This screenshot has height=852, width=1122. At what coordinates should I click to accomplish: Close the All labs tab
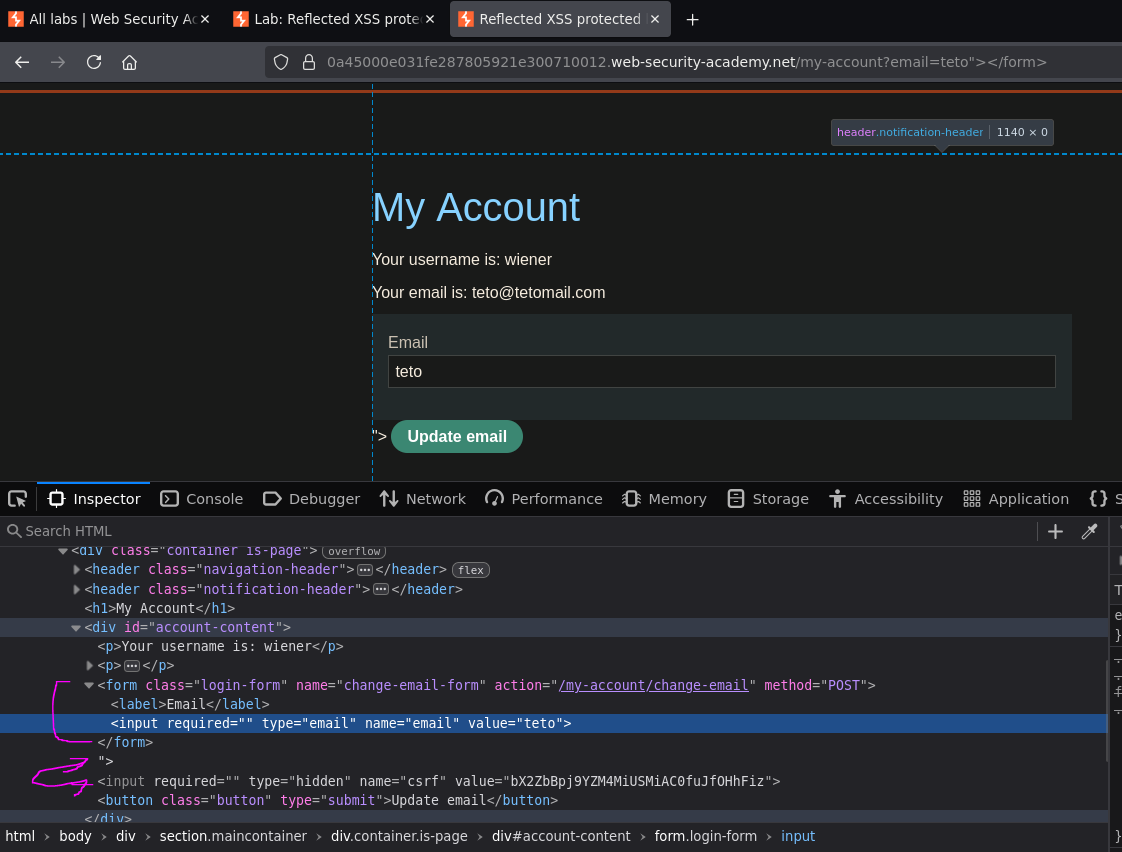click(x=205, y=19)
